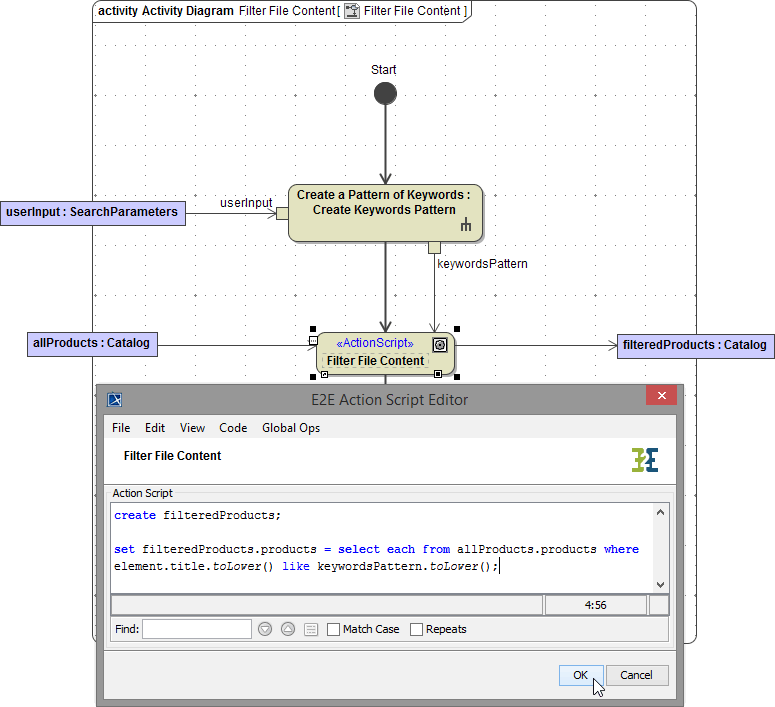Click the E2E logo in the editor header

coord(645,460)
